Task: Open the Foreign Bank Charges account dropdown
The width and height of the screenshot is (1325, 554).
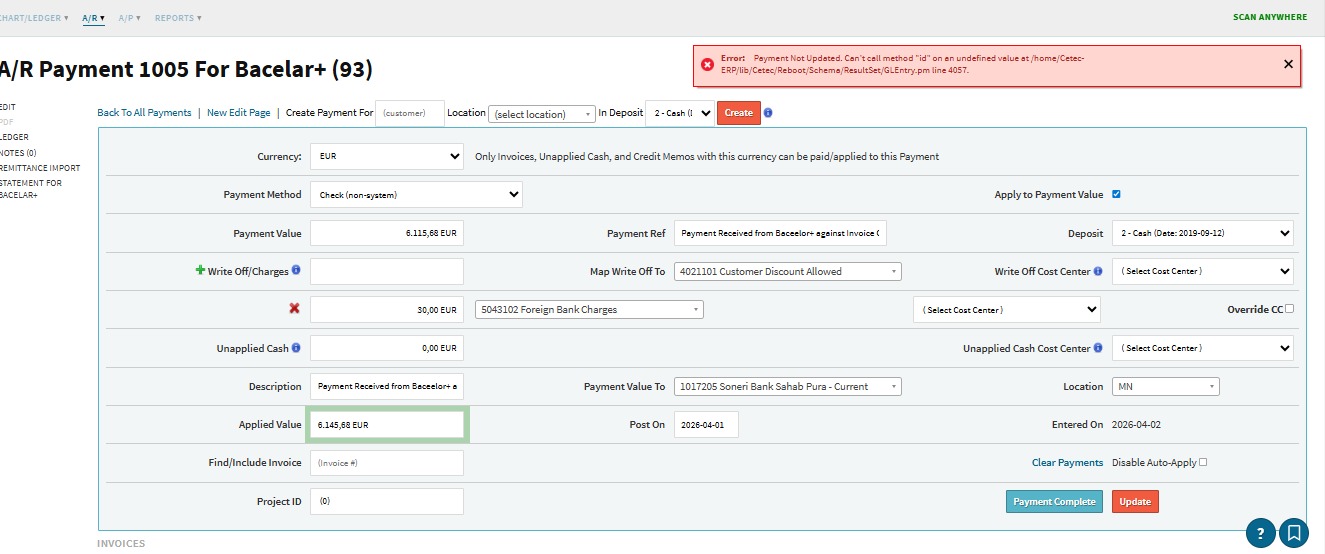Action: coord(589,310)
